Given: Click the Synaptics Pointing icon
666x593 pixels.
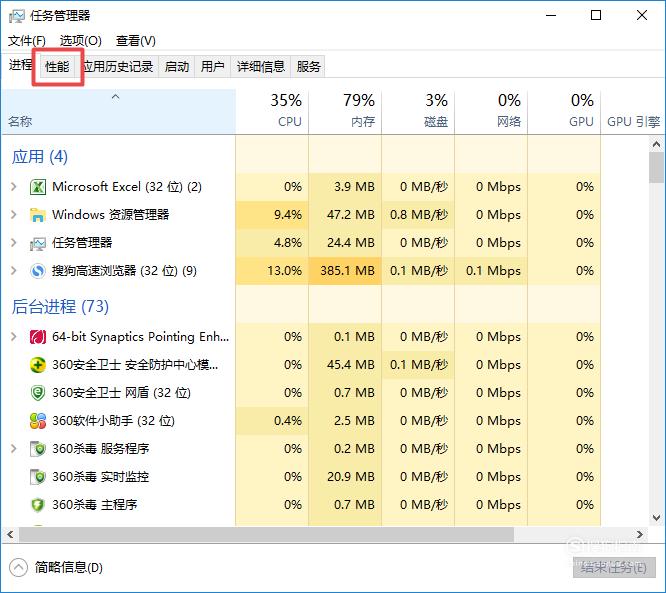Looking at the screenshot, I should point(38,337).
